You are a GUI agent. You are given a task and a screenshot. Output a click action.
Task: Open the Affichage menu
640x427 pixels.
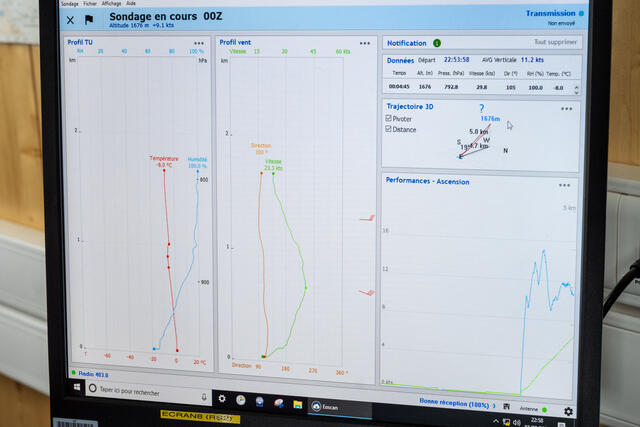tap(111, 4)
